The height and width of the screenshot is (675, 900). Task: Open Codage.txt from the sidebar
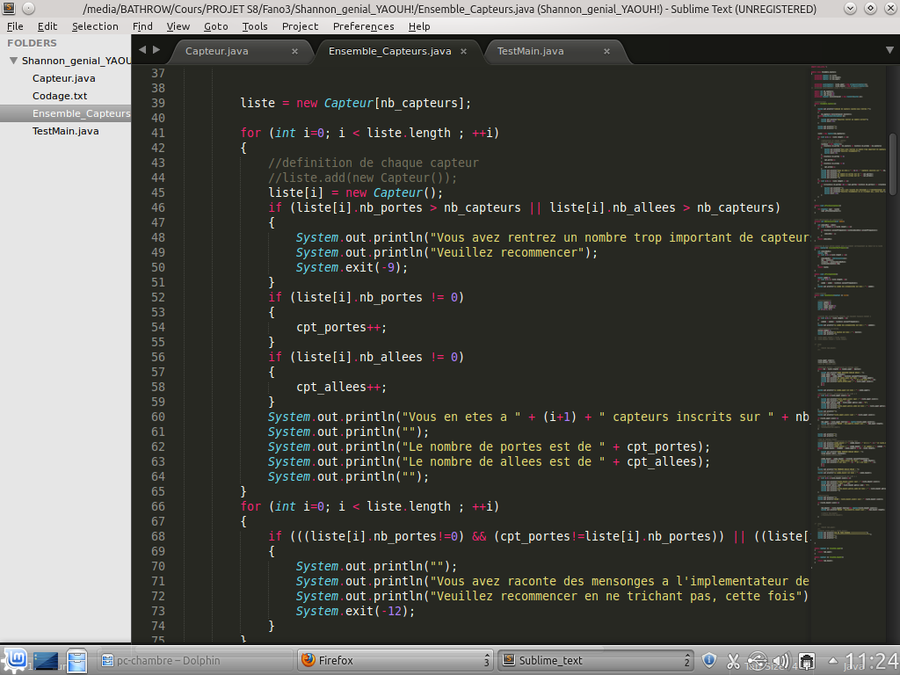pos(59,96)
